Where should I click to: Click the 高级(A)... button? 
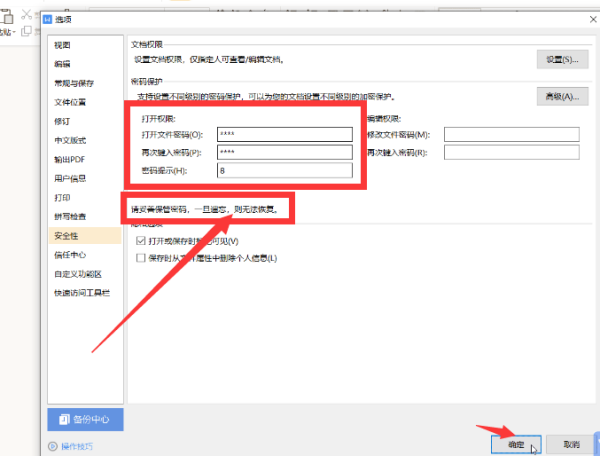562,96
